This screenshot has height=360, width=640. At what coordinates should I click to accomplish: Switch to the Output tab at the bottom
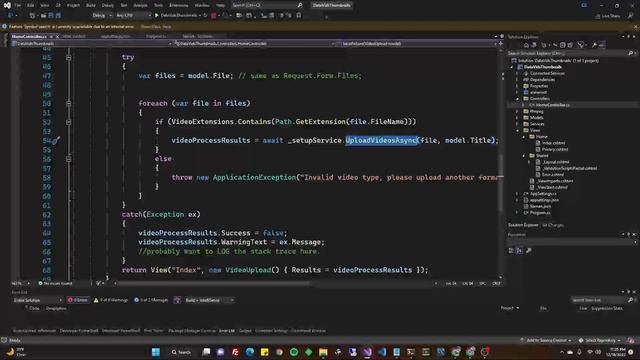click(x=245, y=331)
